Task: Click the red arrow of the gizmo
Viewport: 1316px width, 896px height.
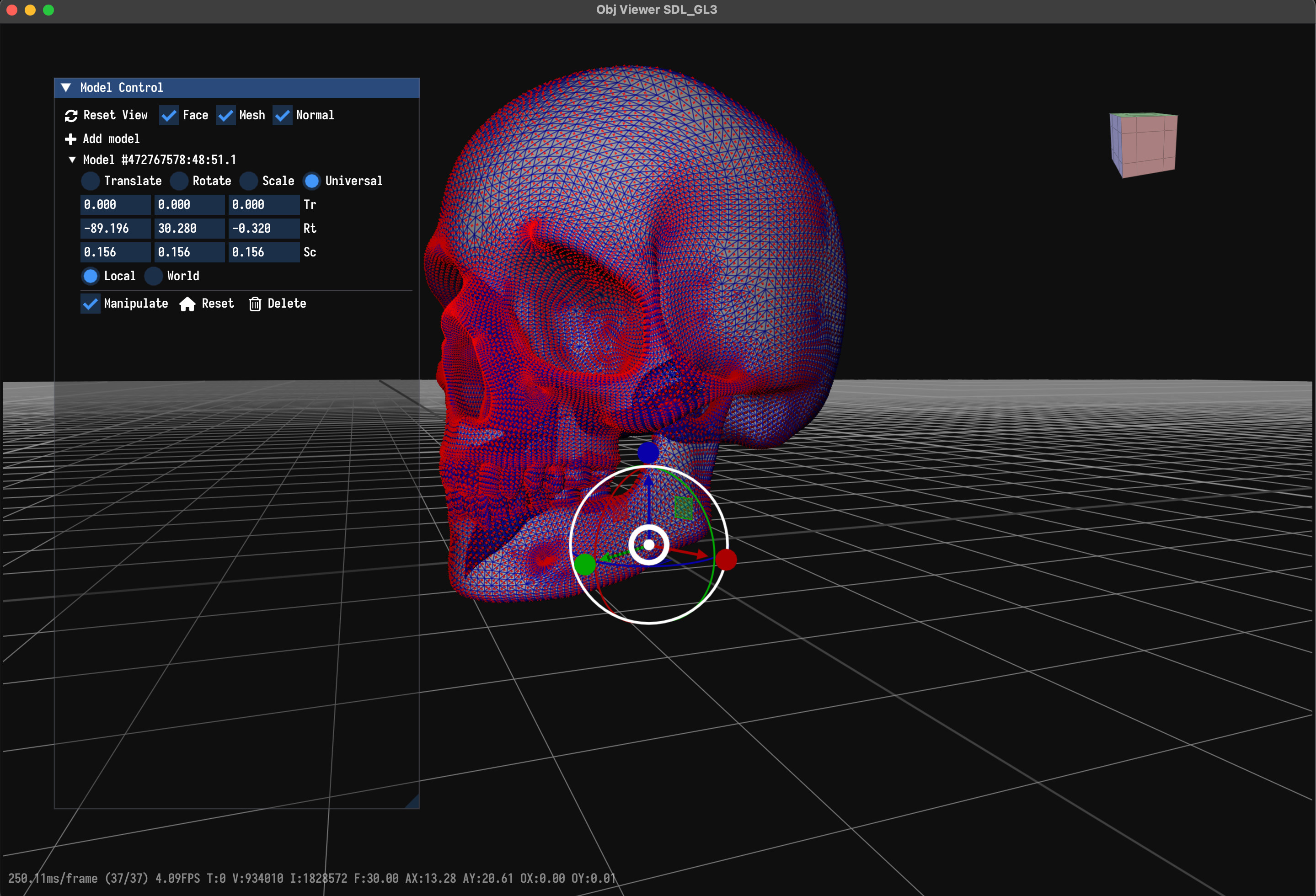Action: (x=689, y=552)
